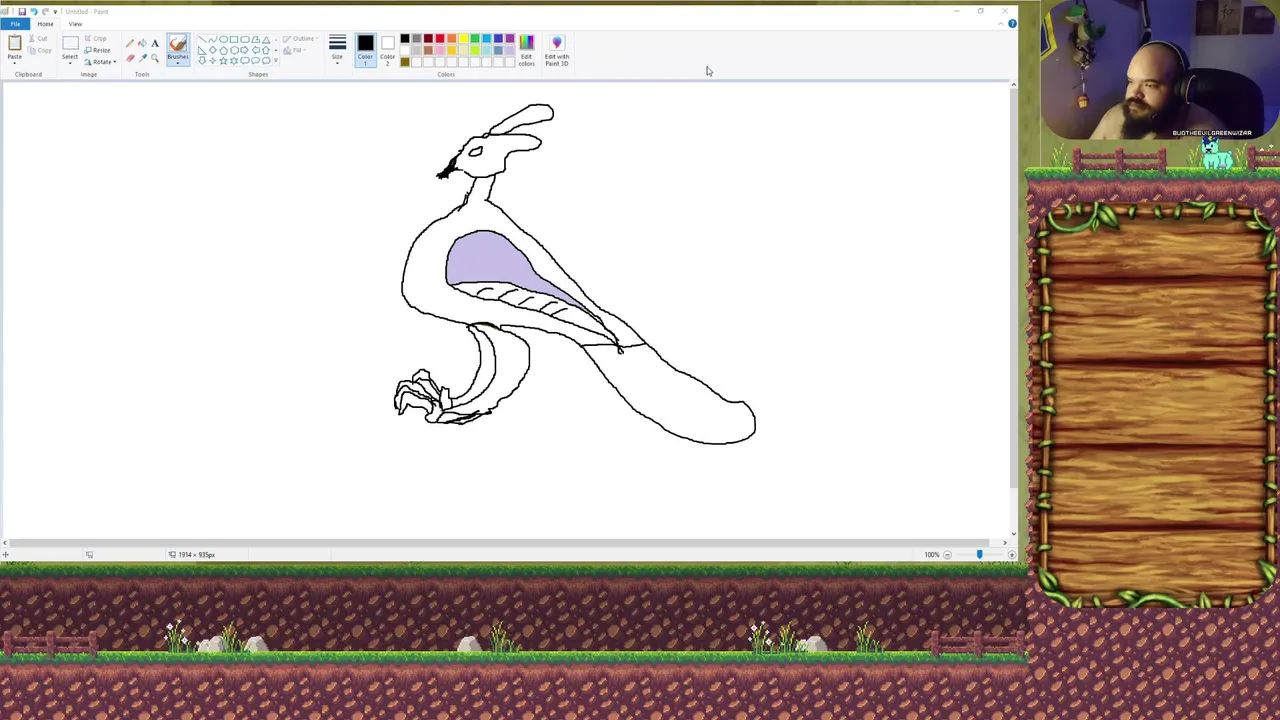Open the Size line thickness dropdown
This screenshot has height=720, width=1280.
click(337, 48)
